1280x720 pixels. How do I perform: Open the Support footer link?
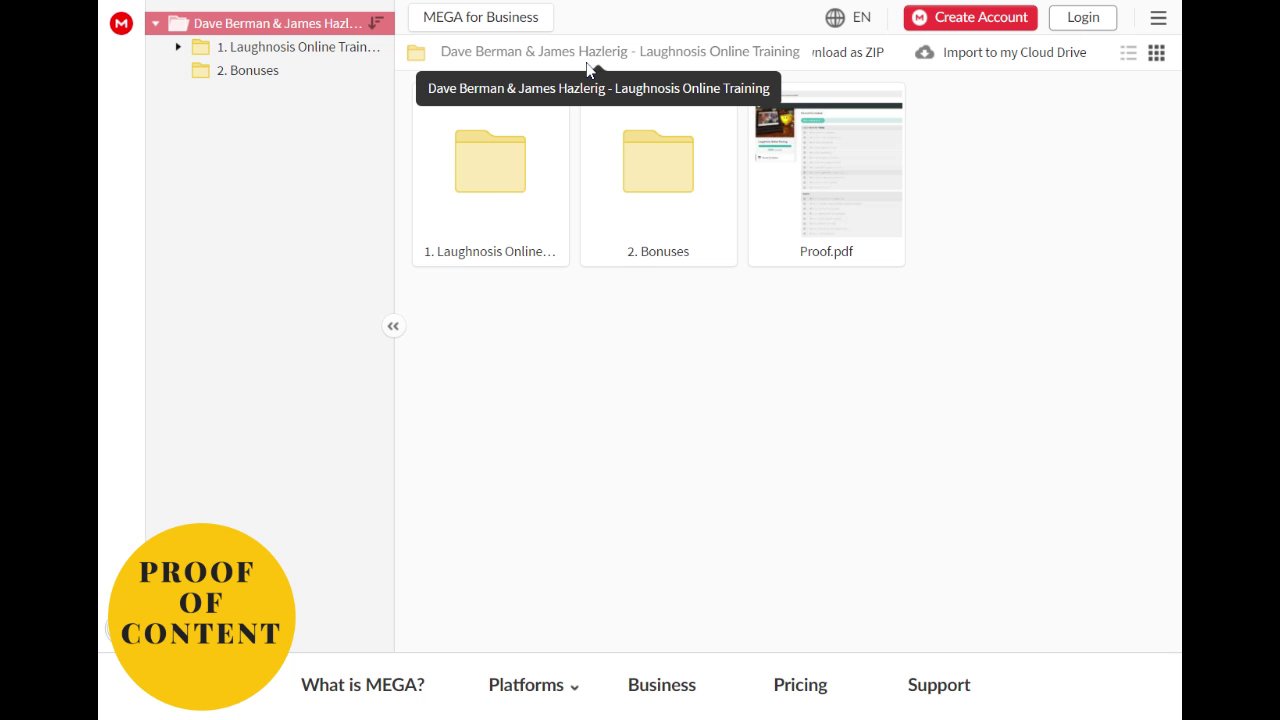939,685
